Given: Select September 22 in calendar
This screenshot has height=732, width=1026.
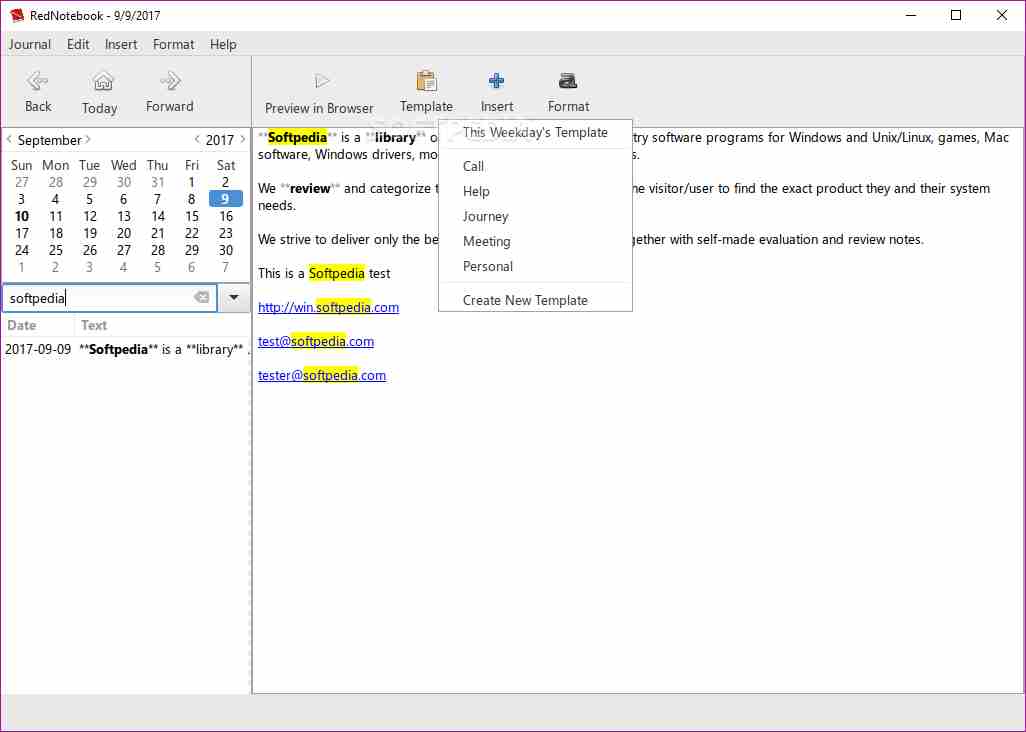Looking at the screenshot, I should point(192,233).
